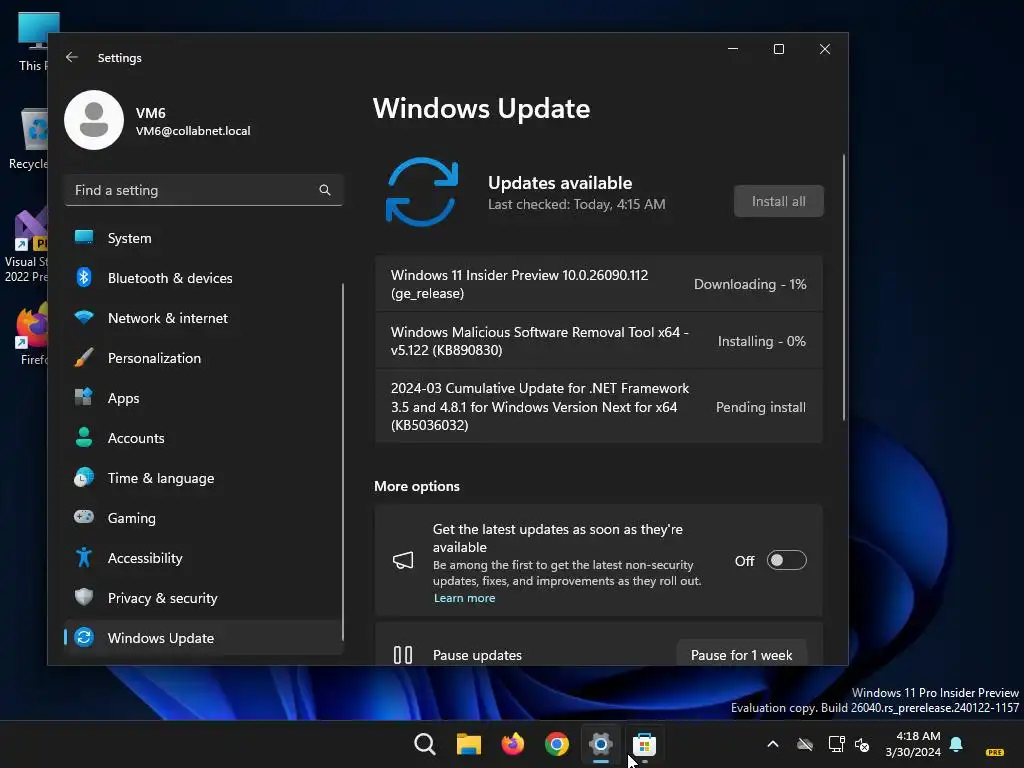Click the 'Downloading - 1%' status text

coord(750,284)
